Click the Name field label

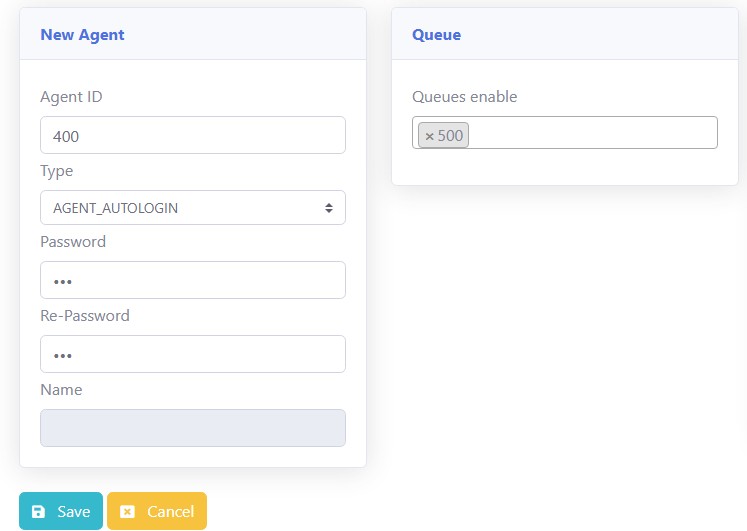[61, 390]
